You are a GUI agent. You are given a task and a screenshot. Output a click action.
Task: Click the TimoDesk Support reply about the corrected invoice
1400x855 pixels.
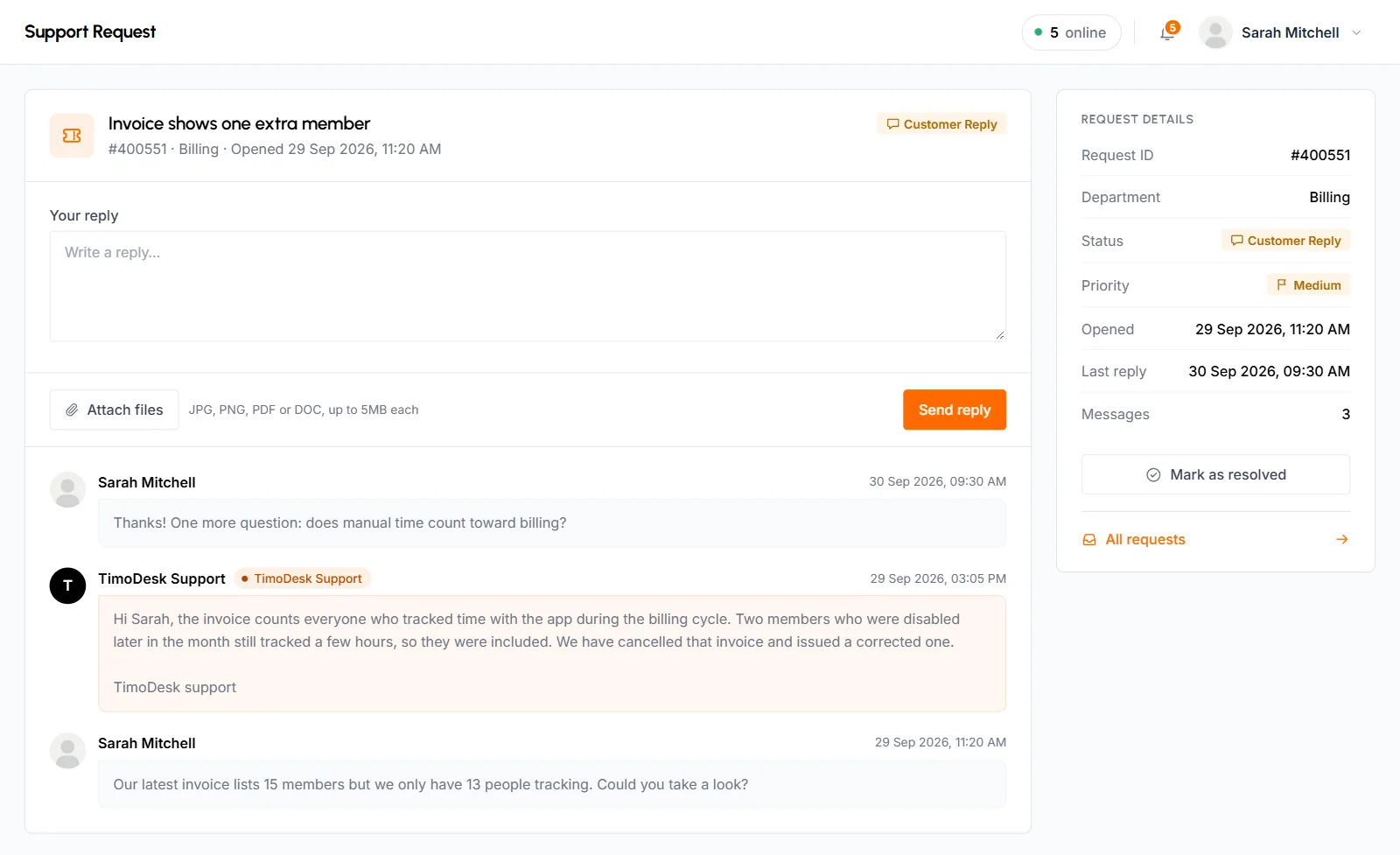click(552, 653)
